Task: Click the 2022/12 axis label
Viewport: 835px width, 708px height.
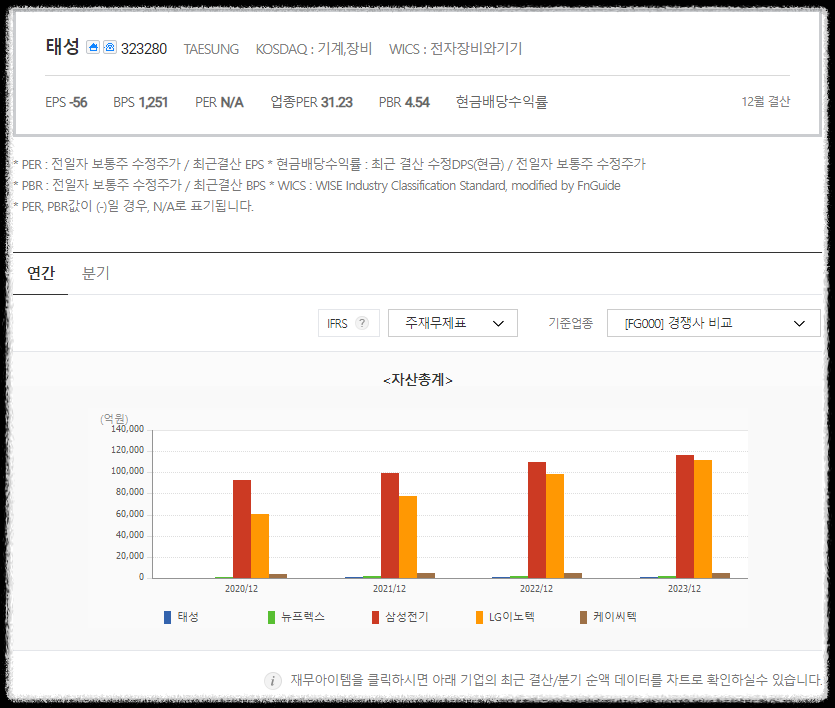Action: click(536, 589)
